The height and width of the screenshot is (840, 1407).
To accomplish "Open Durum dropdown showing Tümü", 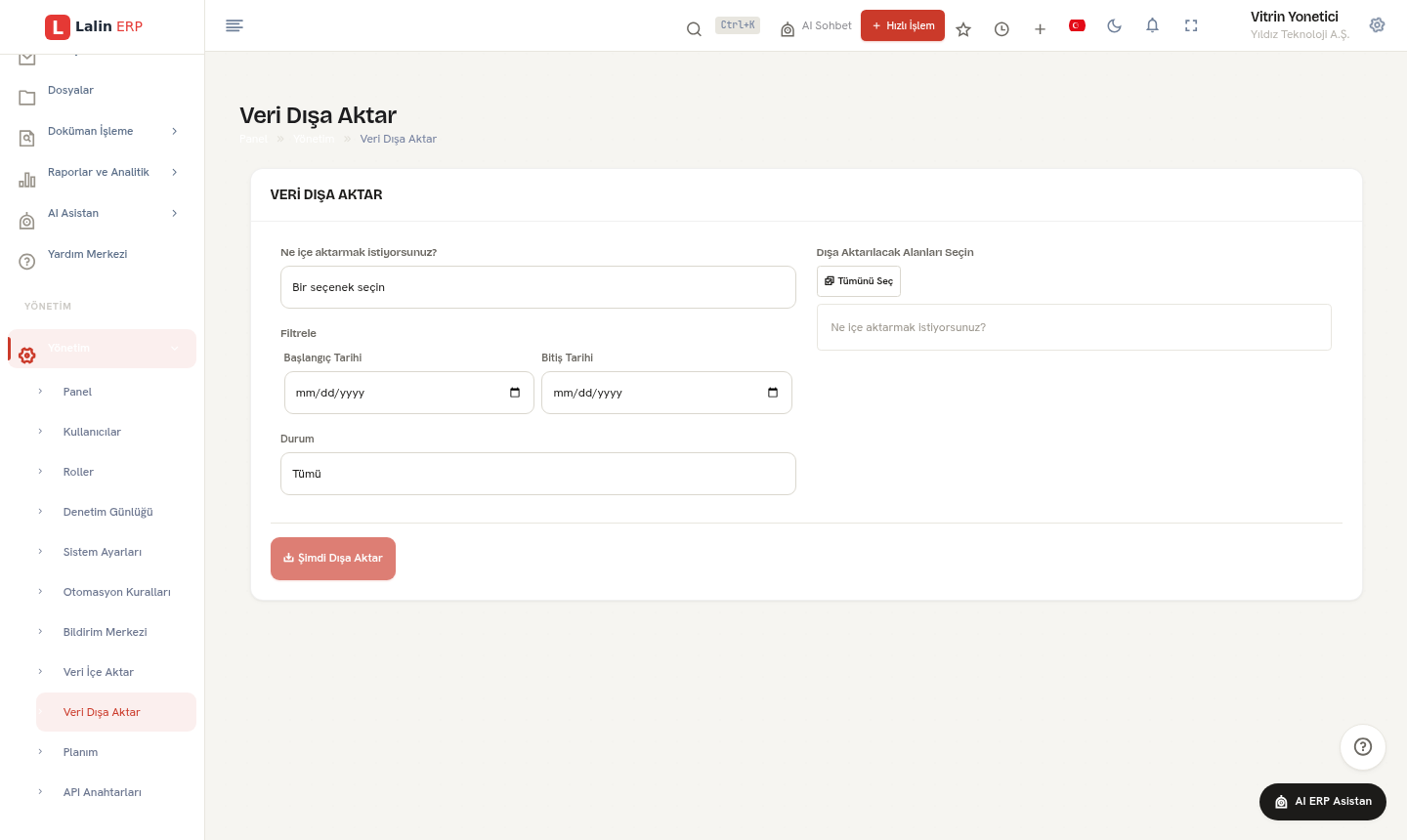I will (x=538, y=474).
